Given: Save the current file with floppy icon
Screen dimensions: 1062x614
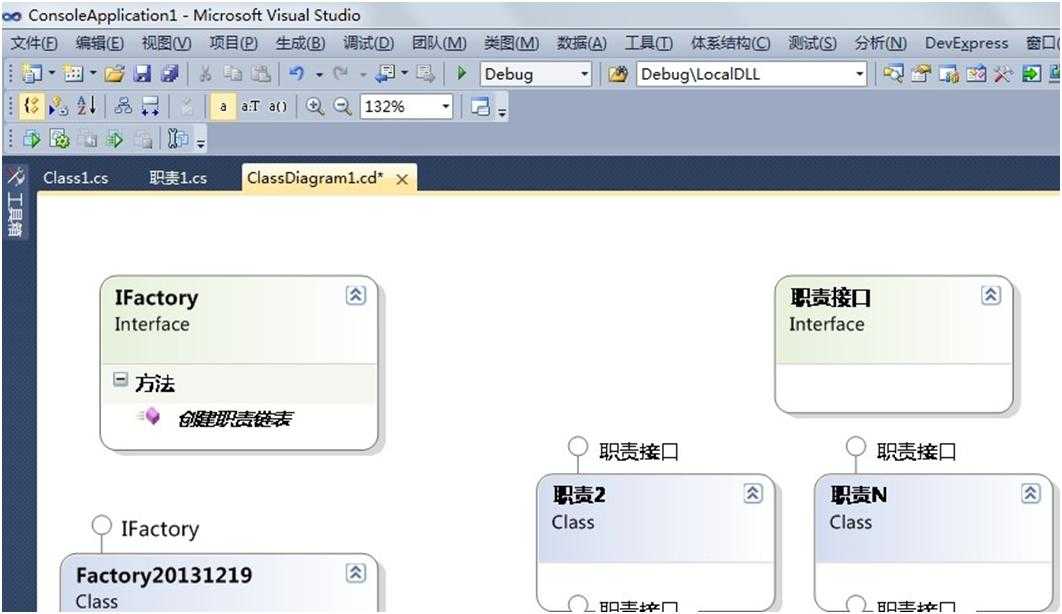Looking at the screenshot, I should point(142,73).
